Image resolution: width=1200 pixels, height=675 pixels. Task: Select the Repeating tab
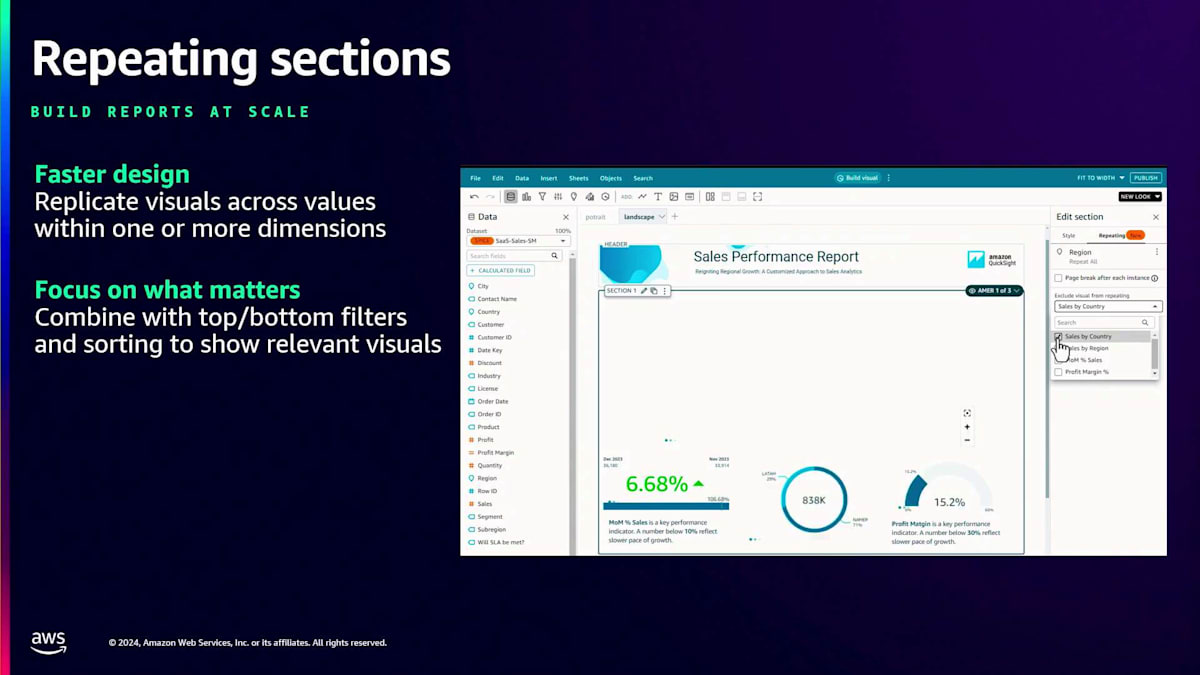1112,235
